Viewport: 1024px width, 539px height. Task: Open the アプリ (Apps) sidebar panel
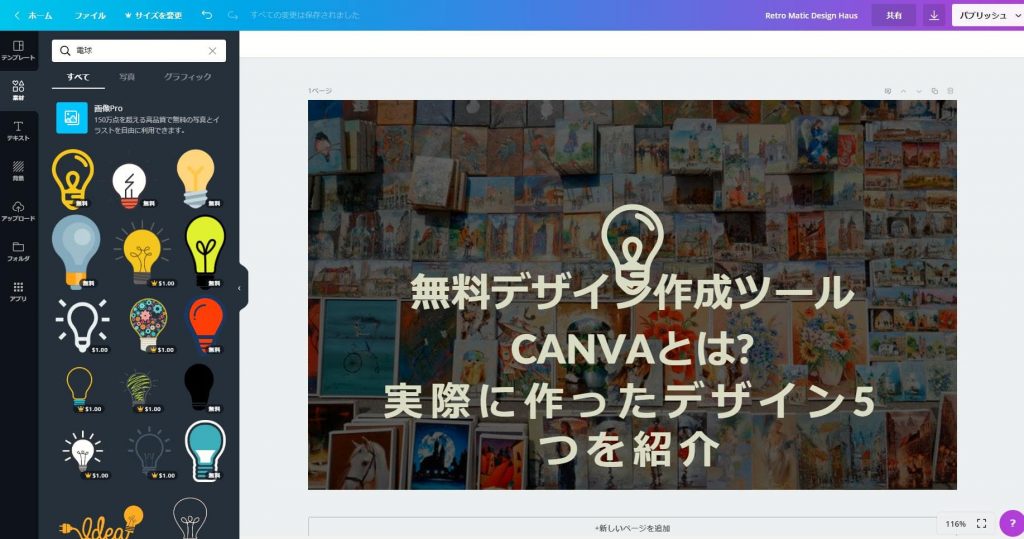point(18,291)
